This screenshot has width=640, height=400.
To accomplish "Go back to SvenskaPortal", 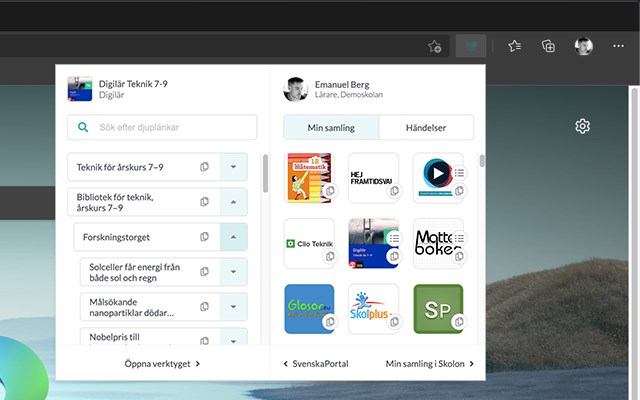I will [316, 364].
